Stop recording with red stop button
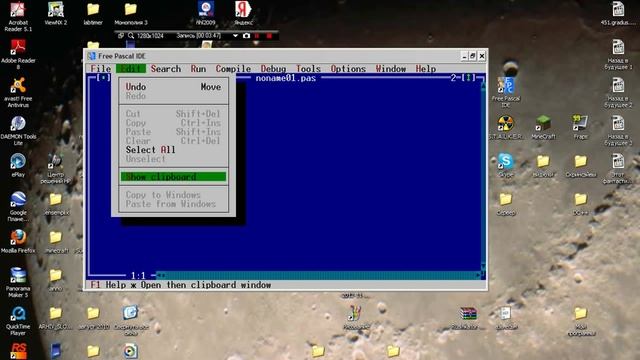This screenshot has width=640, height=360. click(269, 36)
